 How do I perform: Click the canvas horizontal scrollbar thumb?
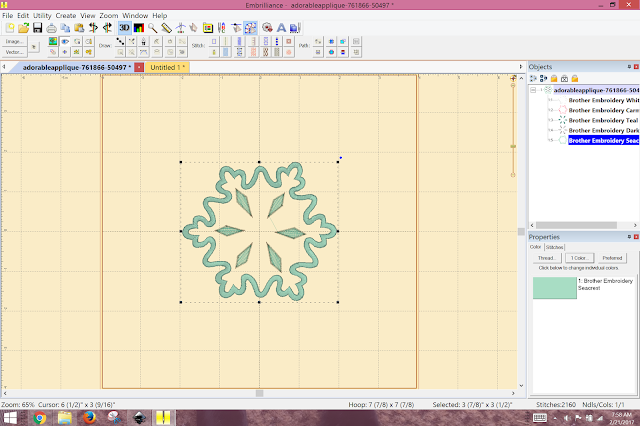coord(259,393)
